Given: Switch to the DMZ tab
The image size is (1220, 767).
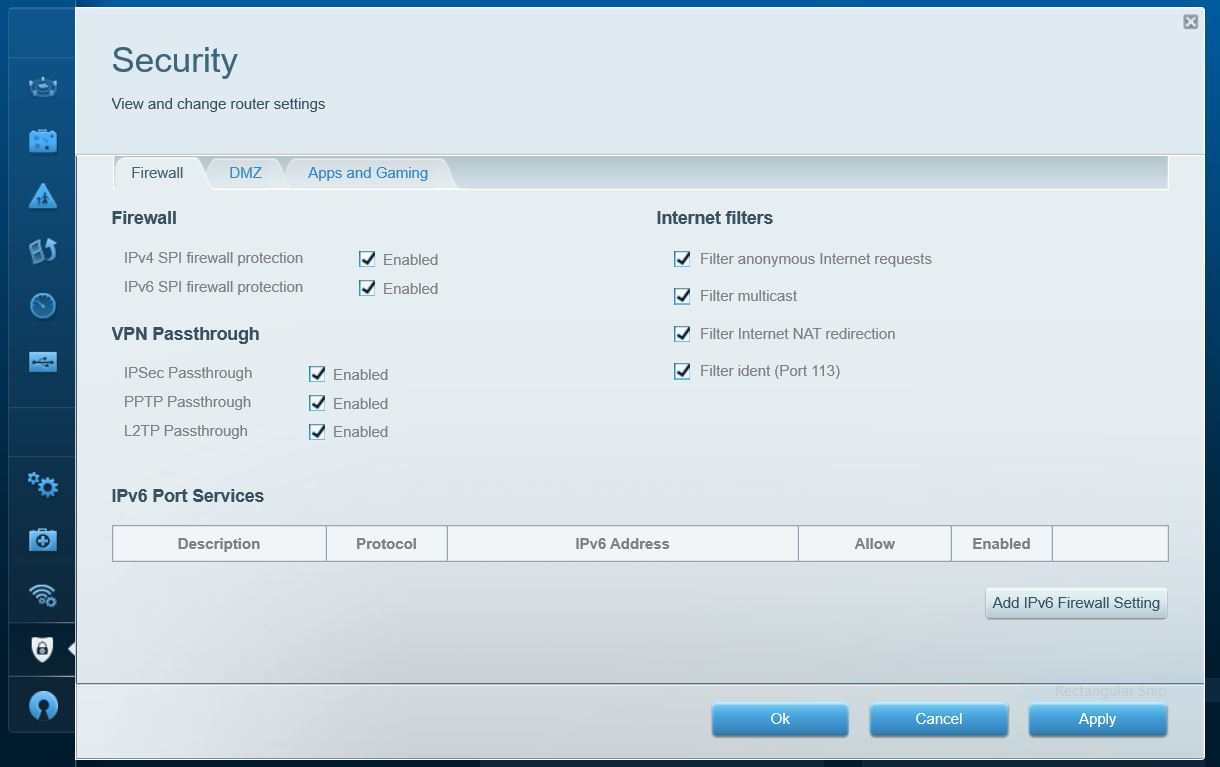Looking at the screenshot, I should pyautogui.click(x=245, y=173).
